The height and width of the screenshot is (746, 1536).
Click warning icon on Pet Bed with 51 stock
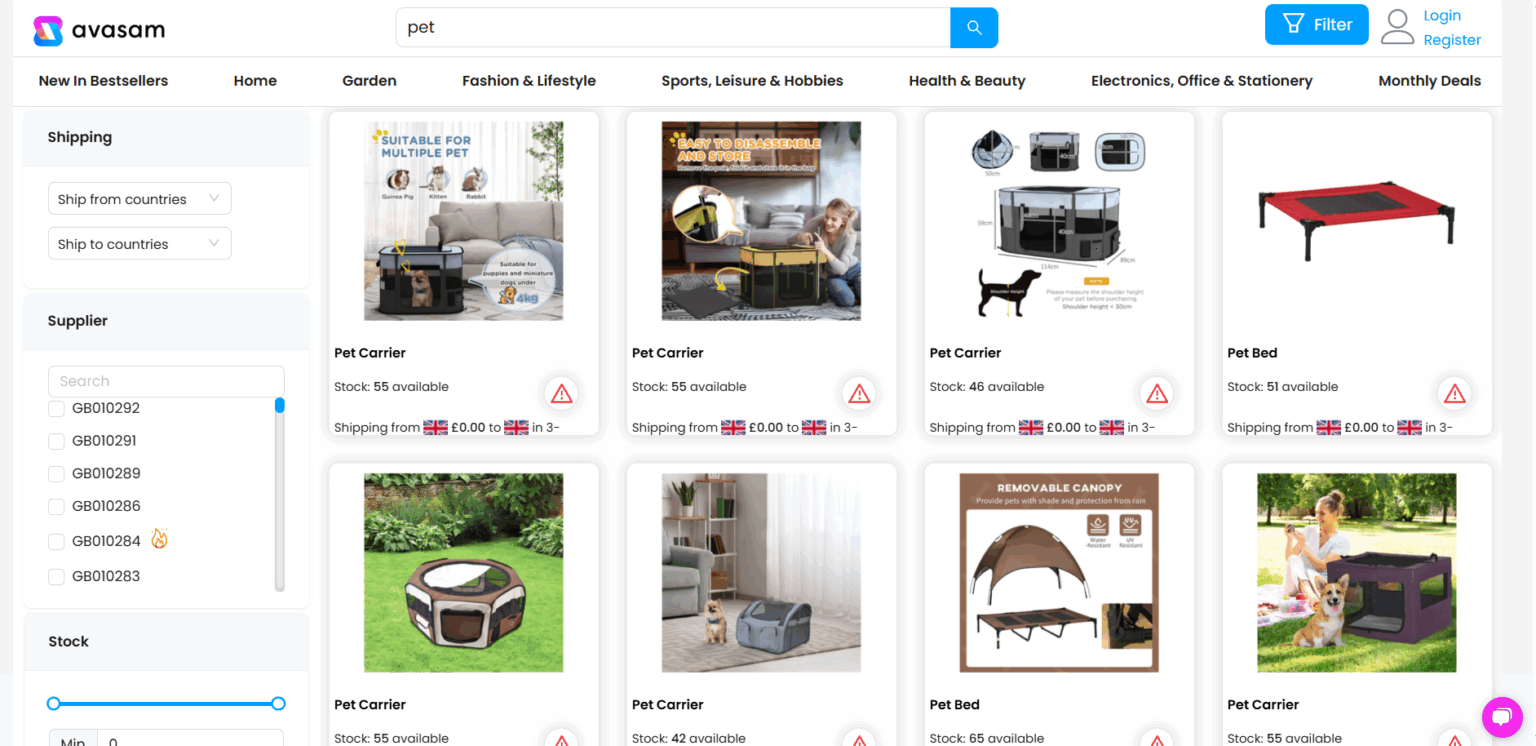tap(1455, 394)
